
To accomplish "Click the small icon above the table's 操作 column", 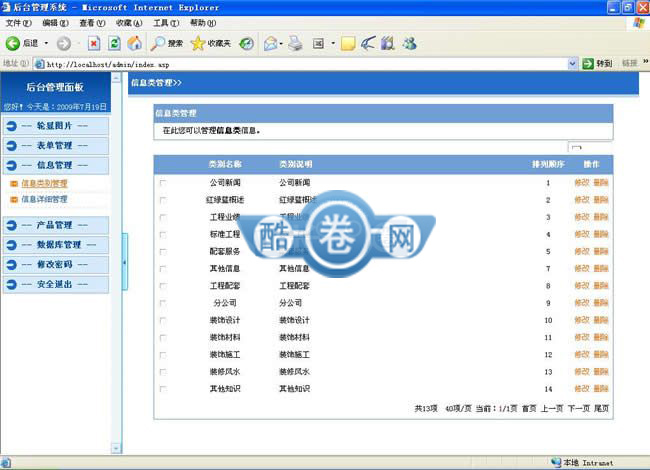I will tap(577, 147).
